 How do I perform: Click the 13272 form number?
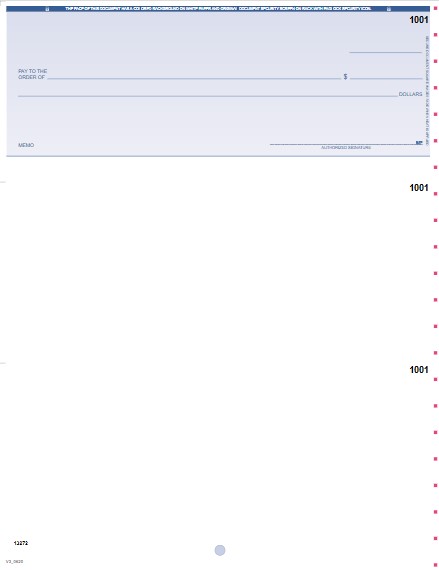tap(21, 543)
